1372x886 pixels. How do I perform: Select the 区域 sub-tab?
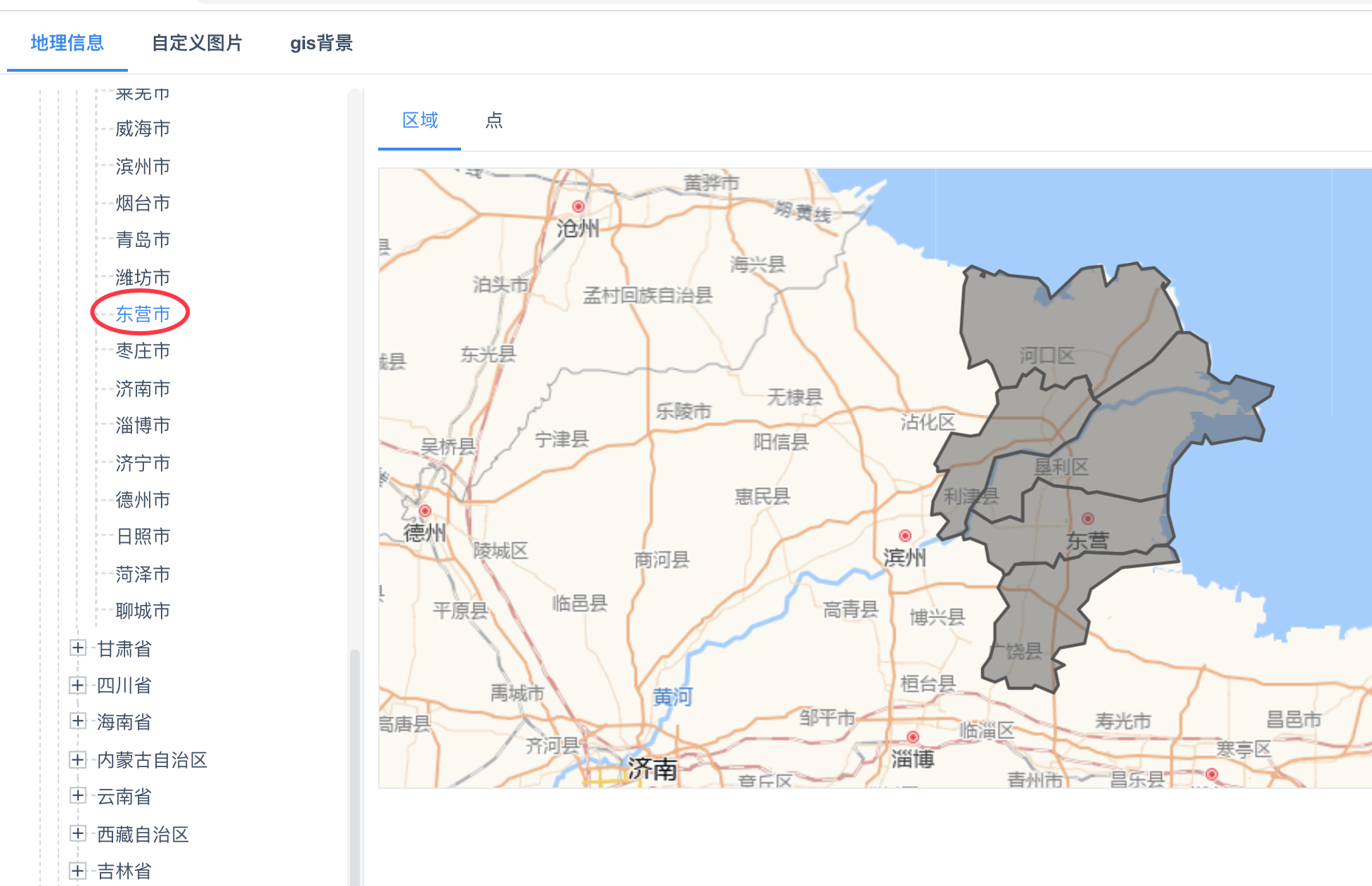tap(420, 120)
